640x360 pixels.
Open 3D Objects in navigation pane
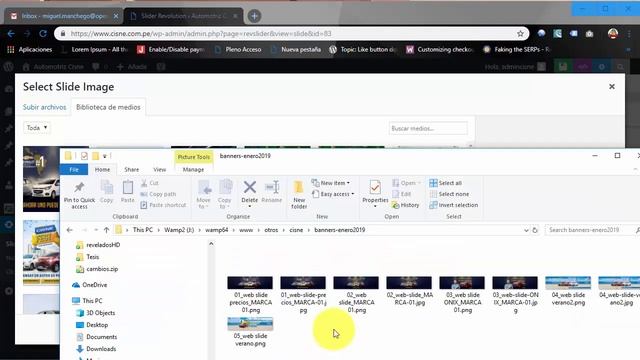tap(96, 313)
